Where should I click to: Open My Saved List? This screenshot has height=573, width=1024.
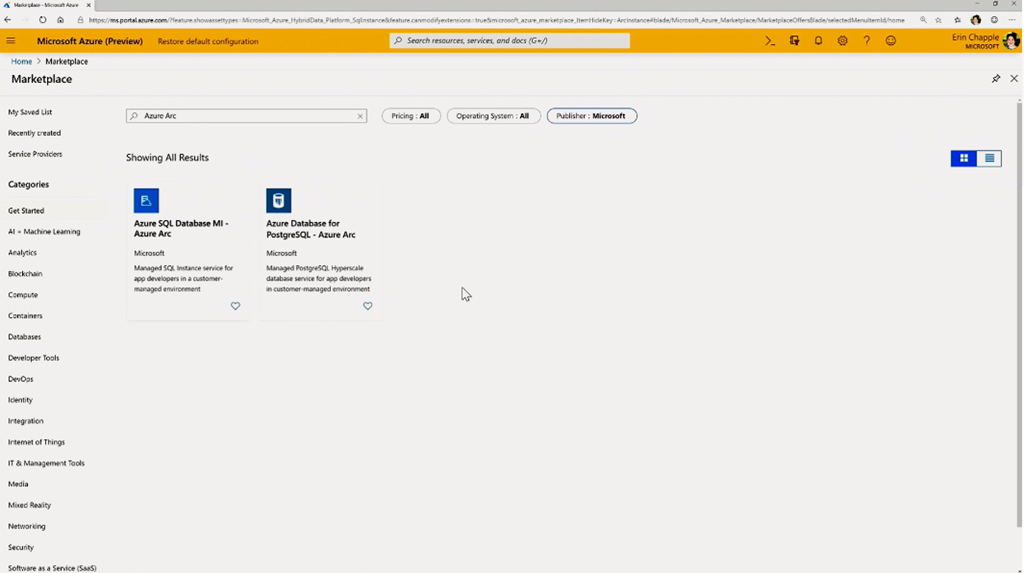click(30, 112)
